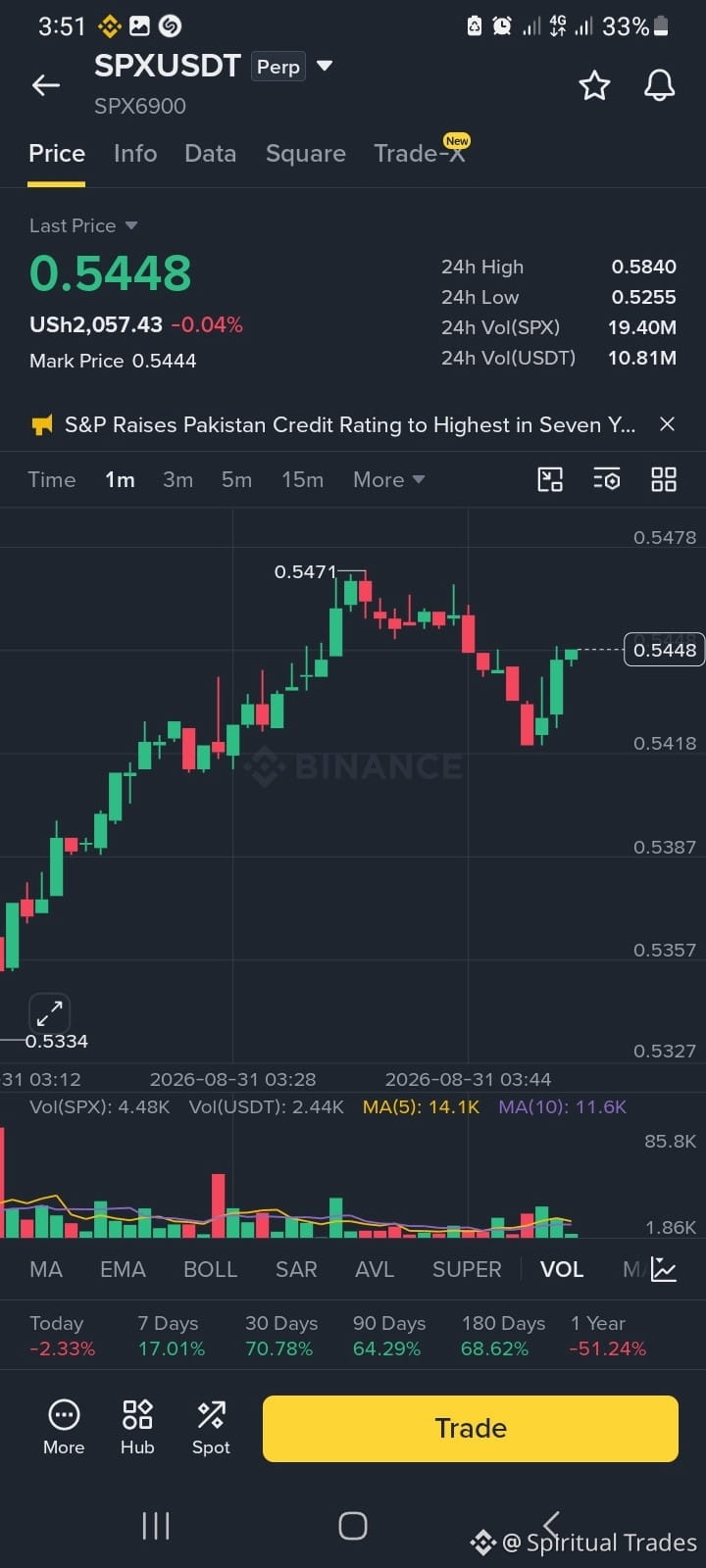The height and width of the screenshot is (1568, 706).
Task: Enable the BOLL indicator
Action: 210,1269
